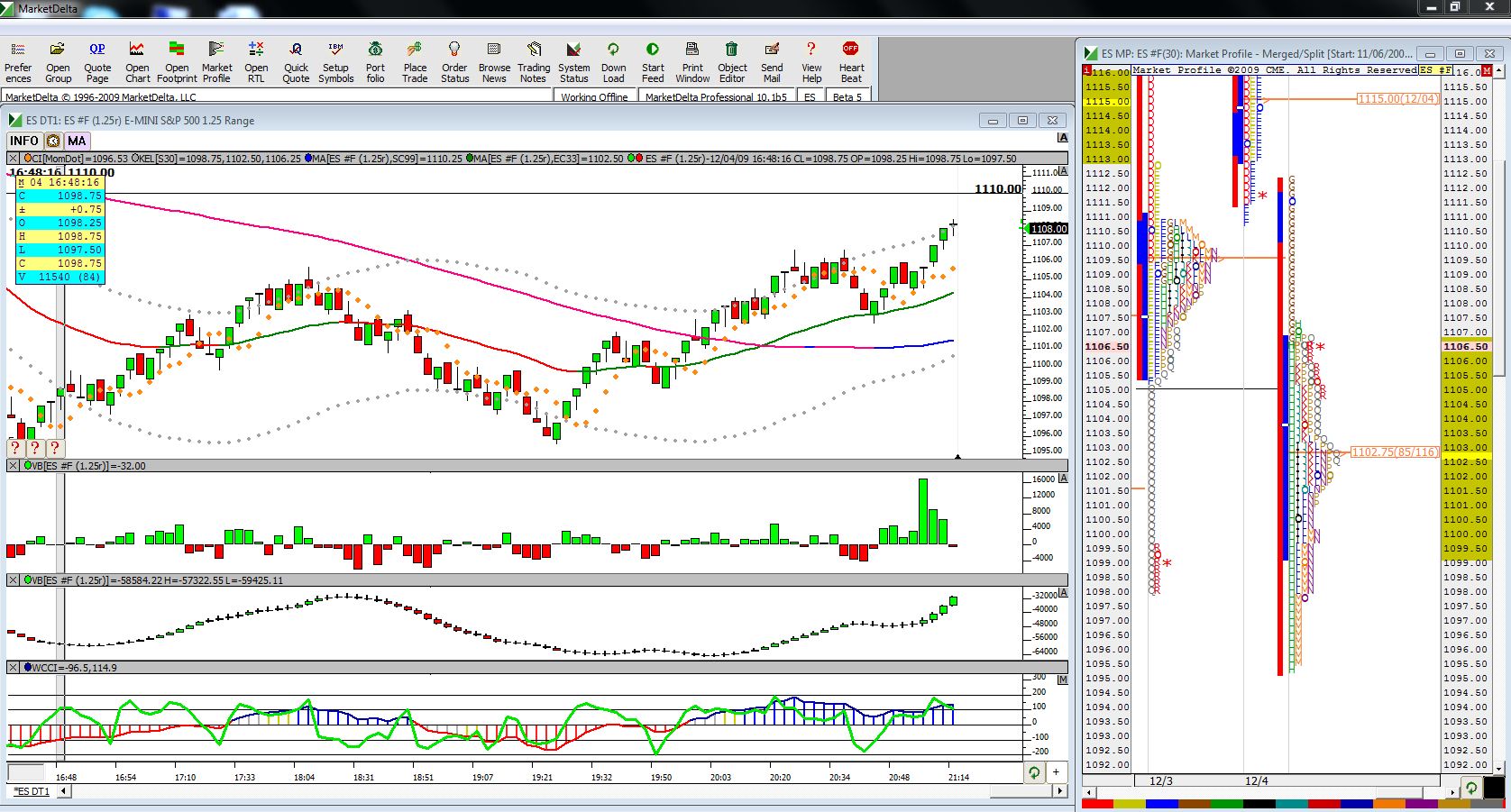Click the Open Group toolbar icon

pyautogui.click(x=58, y=61)
